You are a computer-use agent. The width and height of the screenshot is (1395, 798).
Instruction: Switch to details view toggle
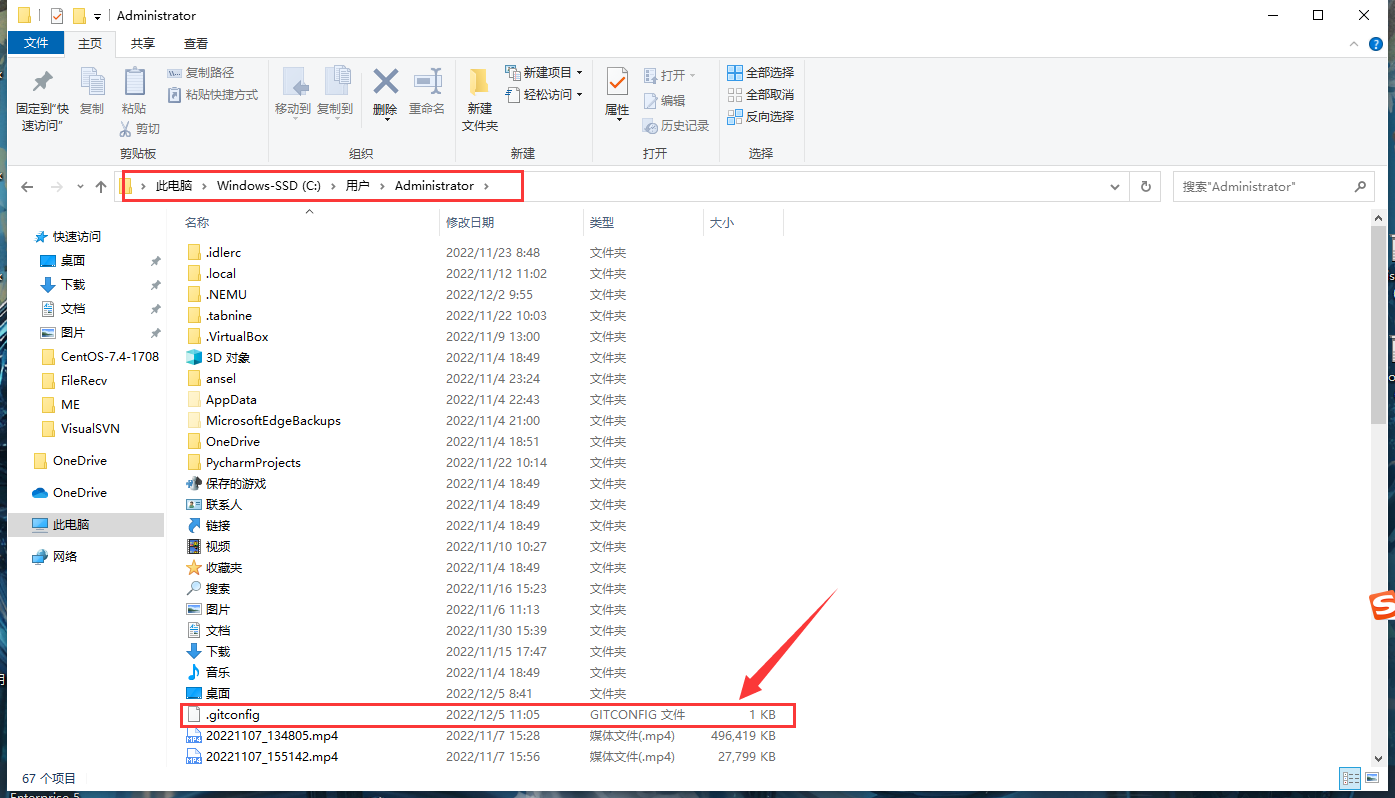(1350, 778)
